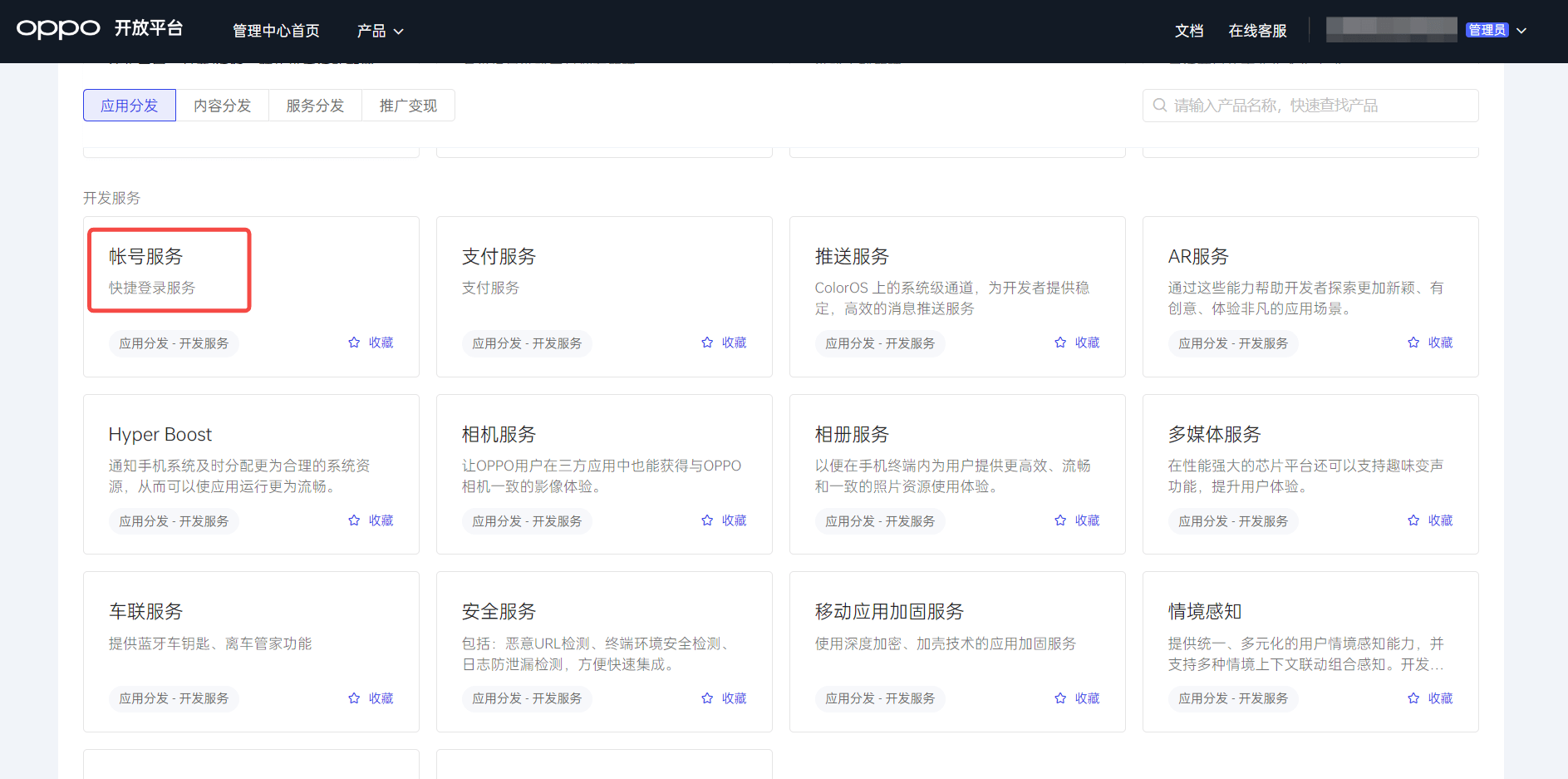This screenshot has height=779, width=1568.
Task: Focus the product name search field
Action: click(x=1321, y=106)
